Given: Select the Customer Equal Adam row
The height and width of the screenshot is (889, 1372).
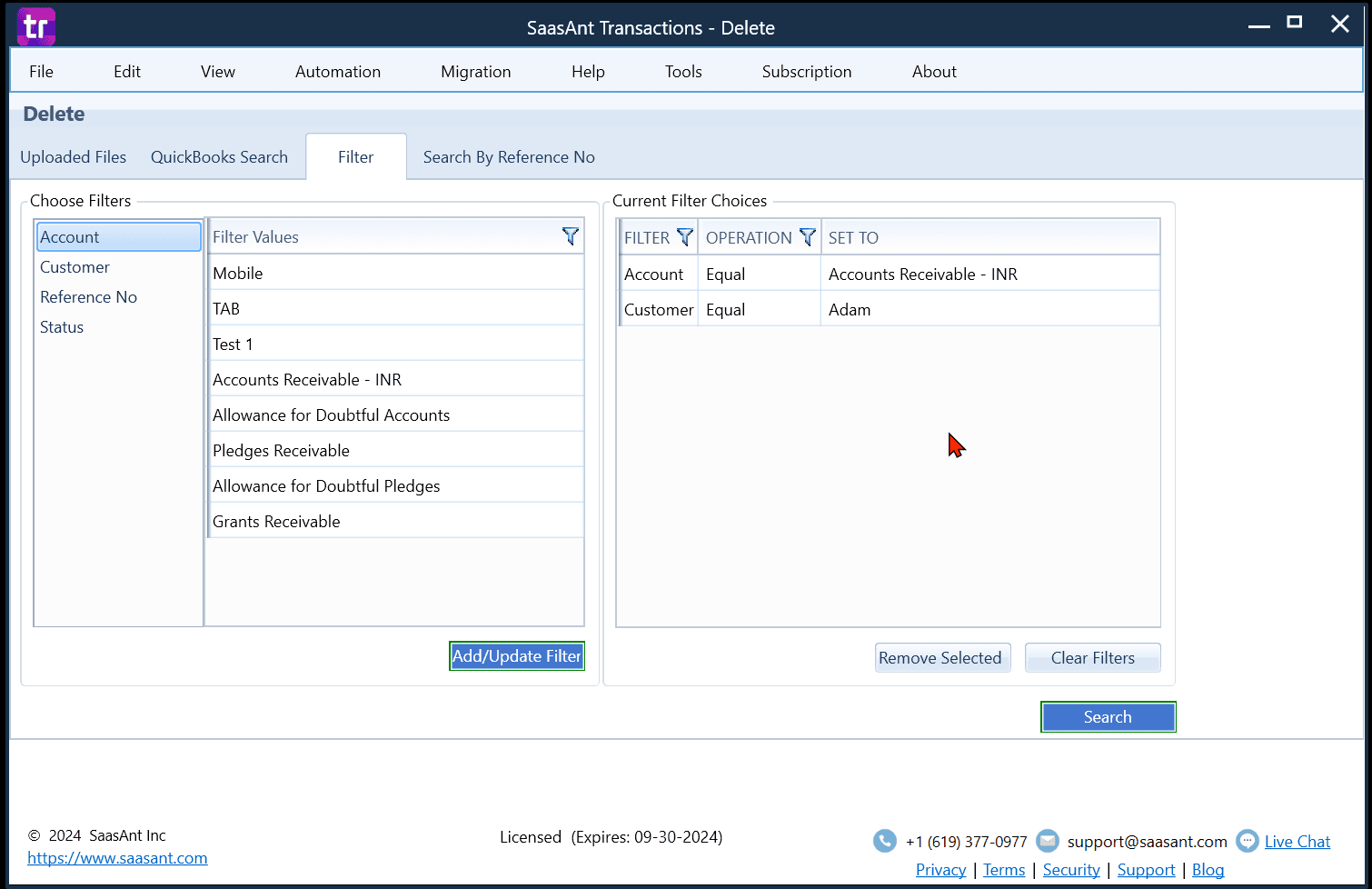Looking at the screenshot, I should [890, 309].
